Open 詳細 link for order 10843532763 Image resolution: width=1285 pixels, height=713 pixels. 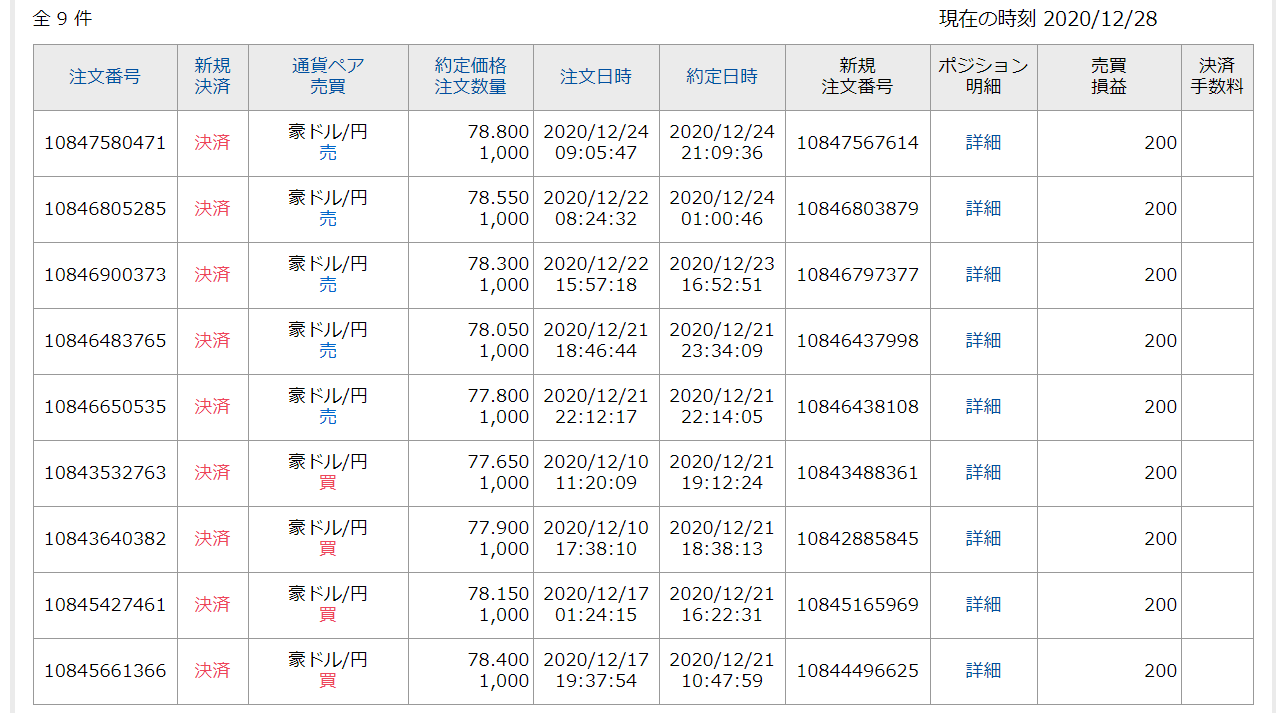pos(983,473)
